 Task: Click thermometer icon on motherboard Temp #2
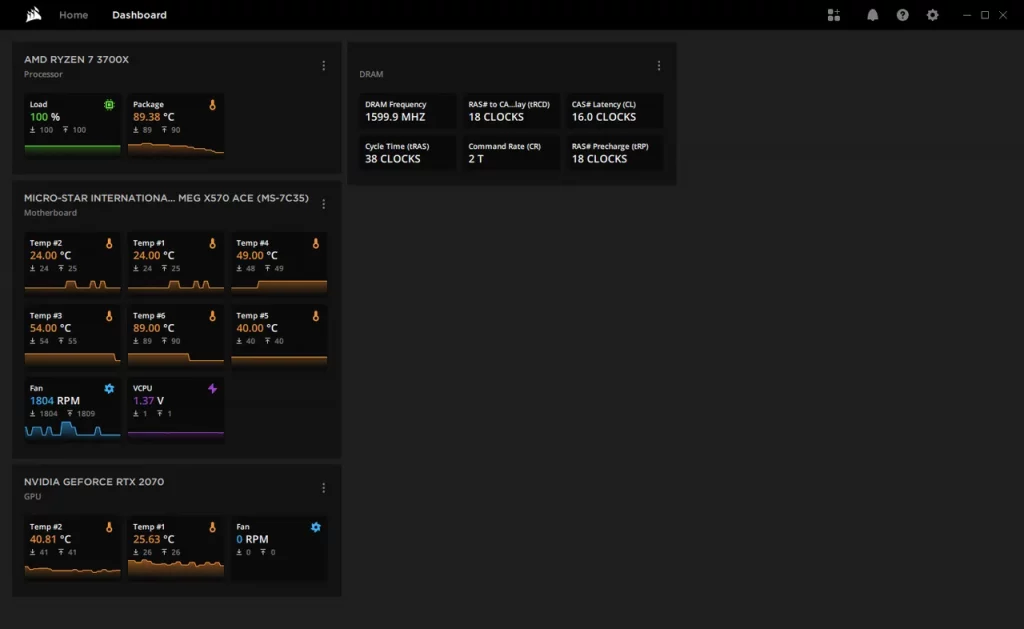click(x=109, y=243)
